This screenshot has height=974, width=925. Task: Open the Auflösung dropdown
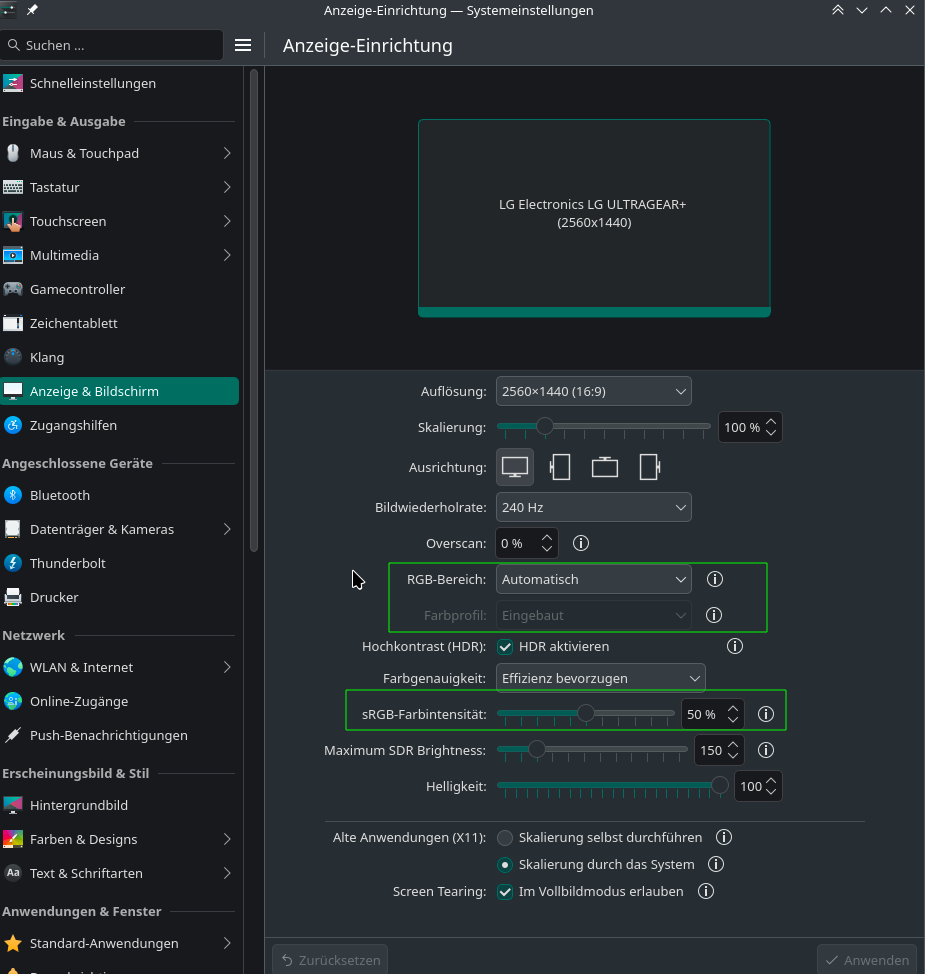pyautogui.click(x=593, y=391)
